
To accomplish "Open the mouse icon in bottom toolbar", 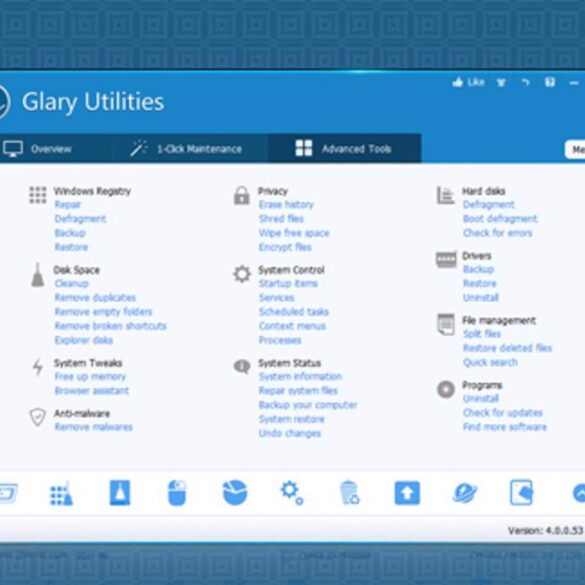I will coord(177,493).
